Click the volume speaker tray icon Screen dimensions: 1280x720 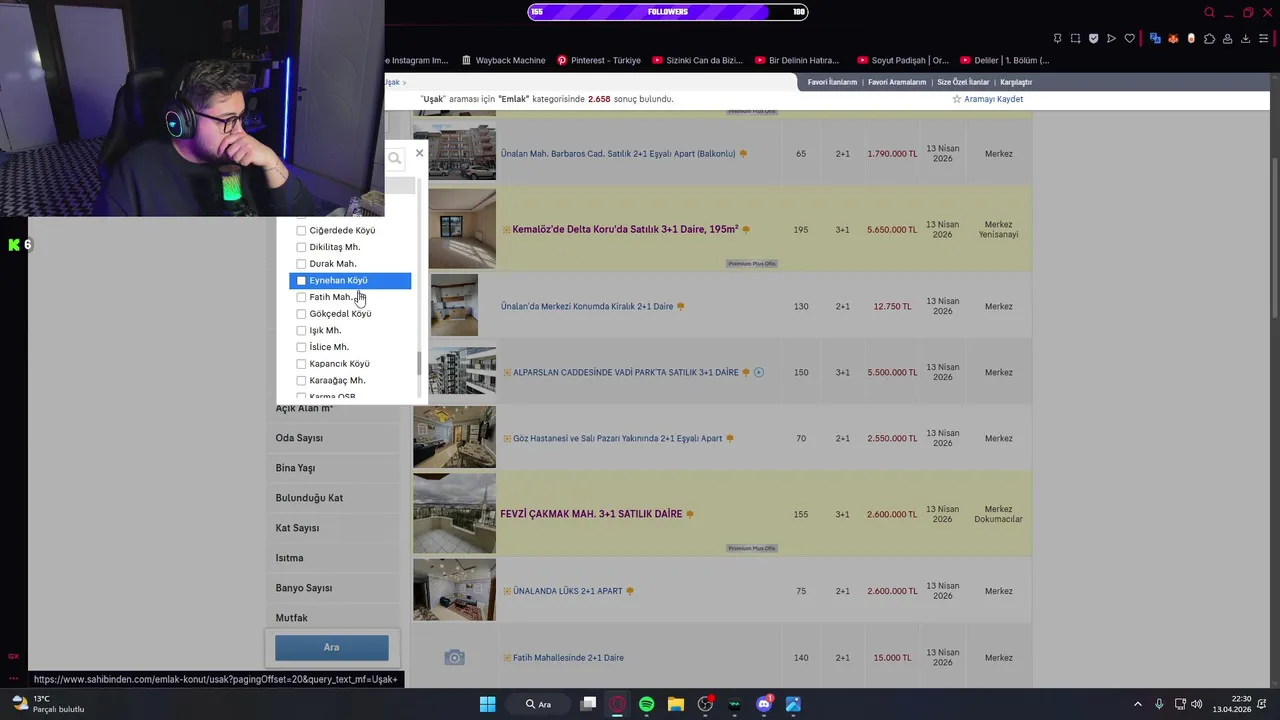coord(1197,704)
